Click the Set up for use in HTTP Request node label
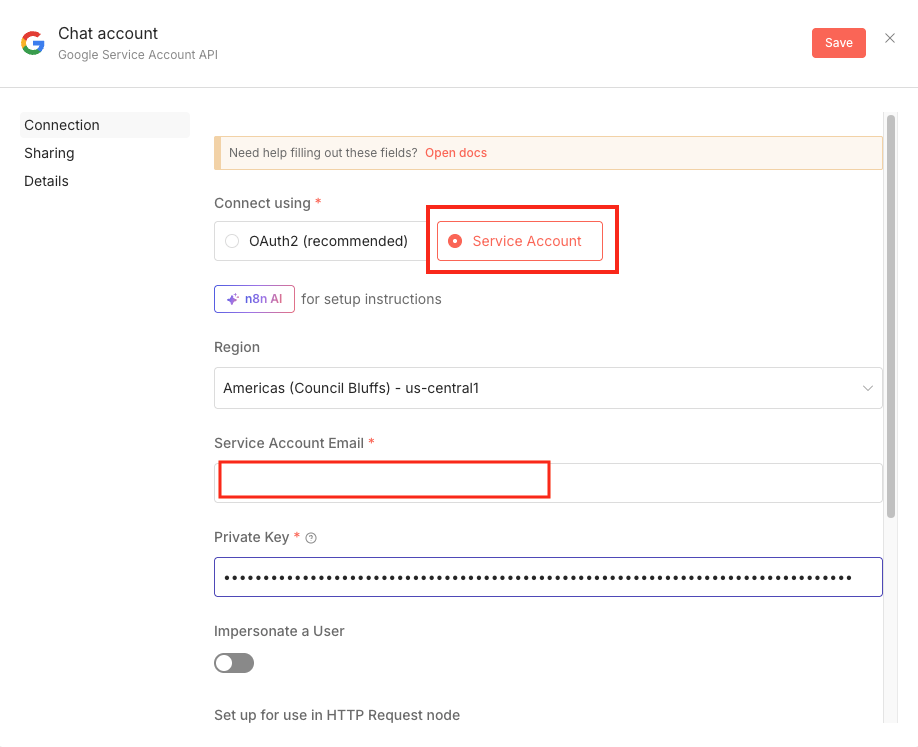 tap(336, 715)
